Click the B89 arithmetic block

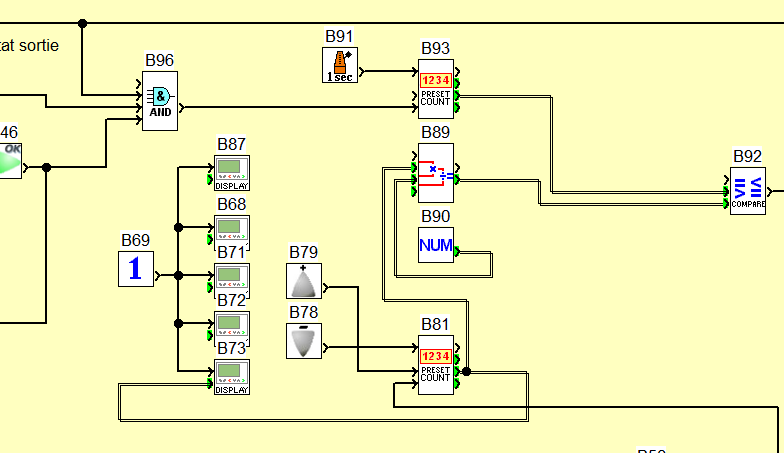click(x=436, y=173)
